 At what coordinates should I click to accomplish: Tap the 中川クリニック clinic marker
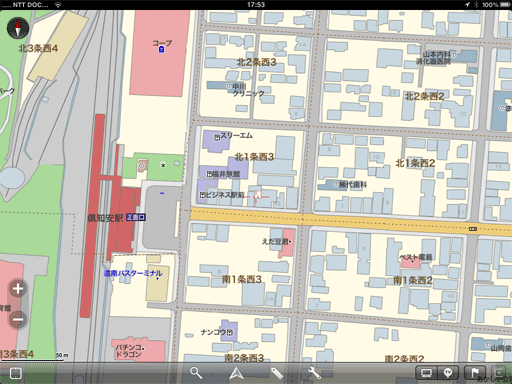tap(229, 86)
